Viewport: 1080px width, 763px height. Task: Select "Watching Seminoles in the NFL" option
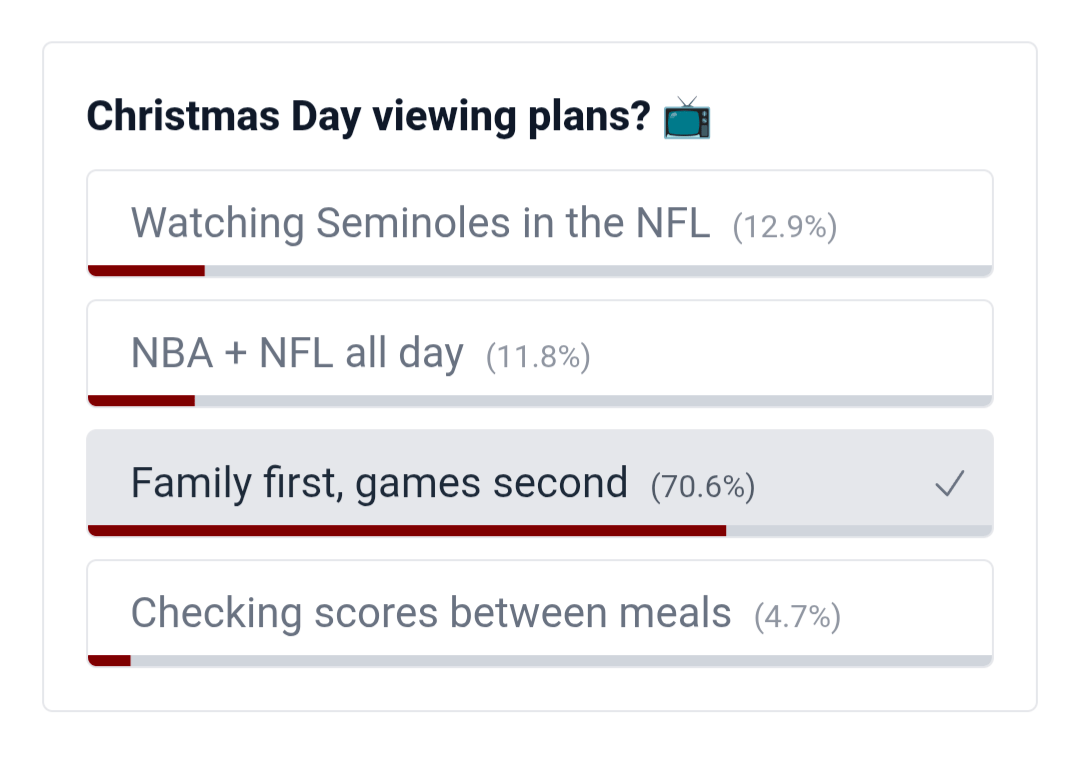(x=420, y=223)
